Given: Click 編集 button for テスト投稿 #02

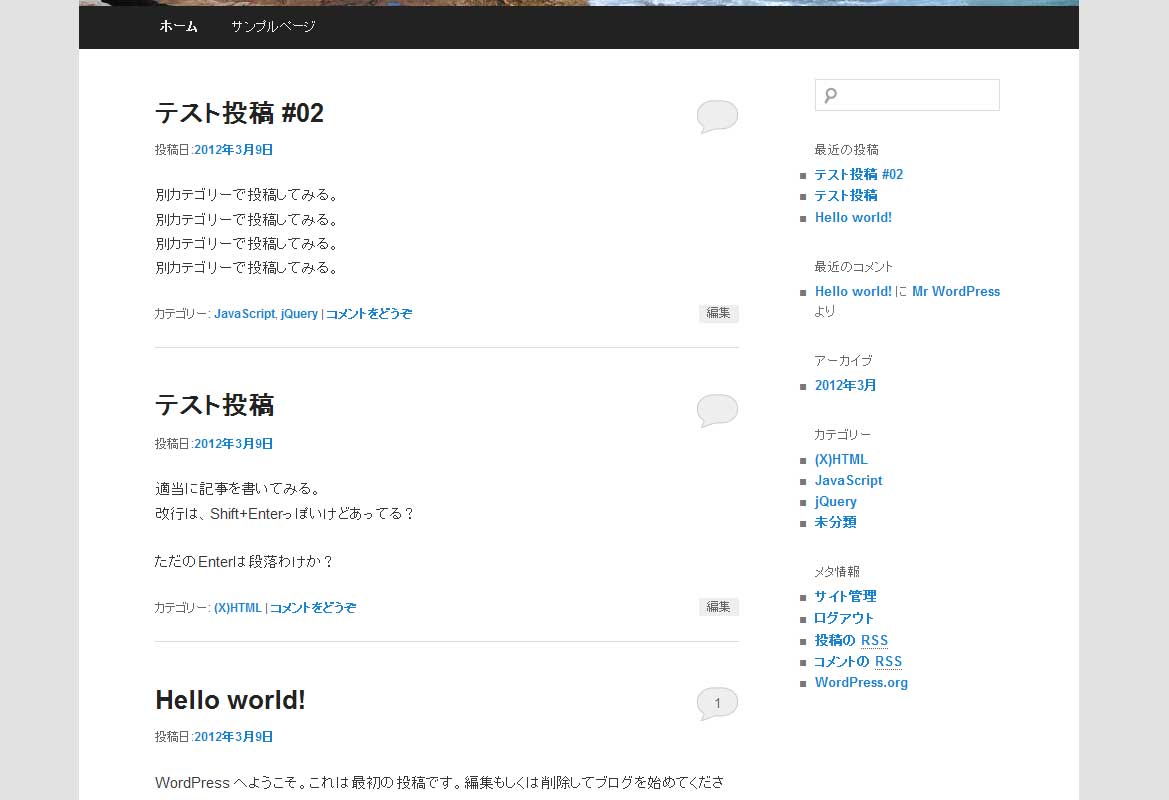Looking at the screenshot, I should click(719, 313).
